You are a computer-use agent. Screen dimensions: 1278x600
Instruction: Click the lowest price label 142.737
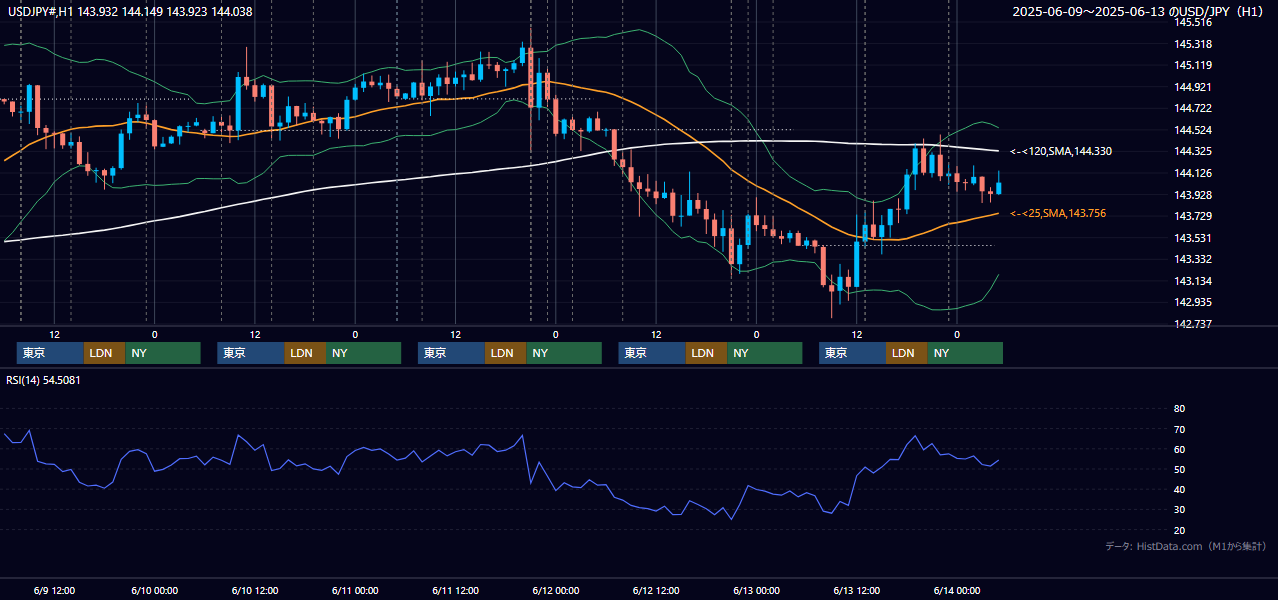pyautogui.click(x=1193, y=324)
